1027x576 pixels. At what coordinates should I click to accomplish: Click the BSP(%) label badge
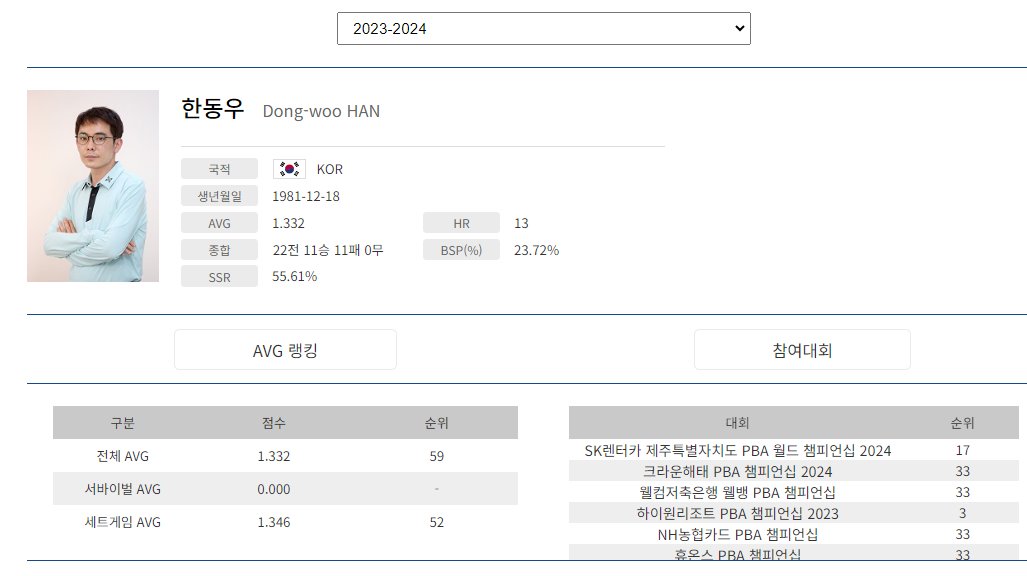pyautogui.click(x=461, y=249)
